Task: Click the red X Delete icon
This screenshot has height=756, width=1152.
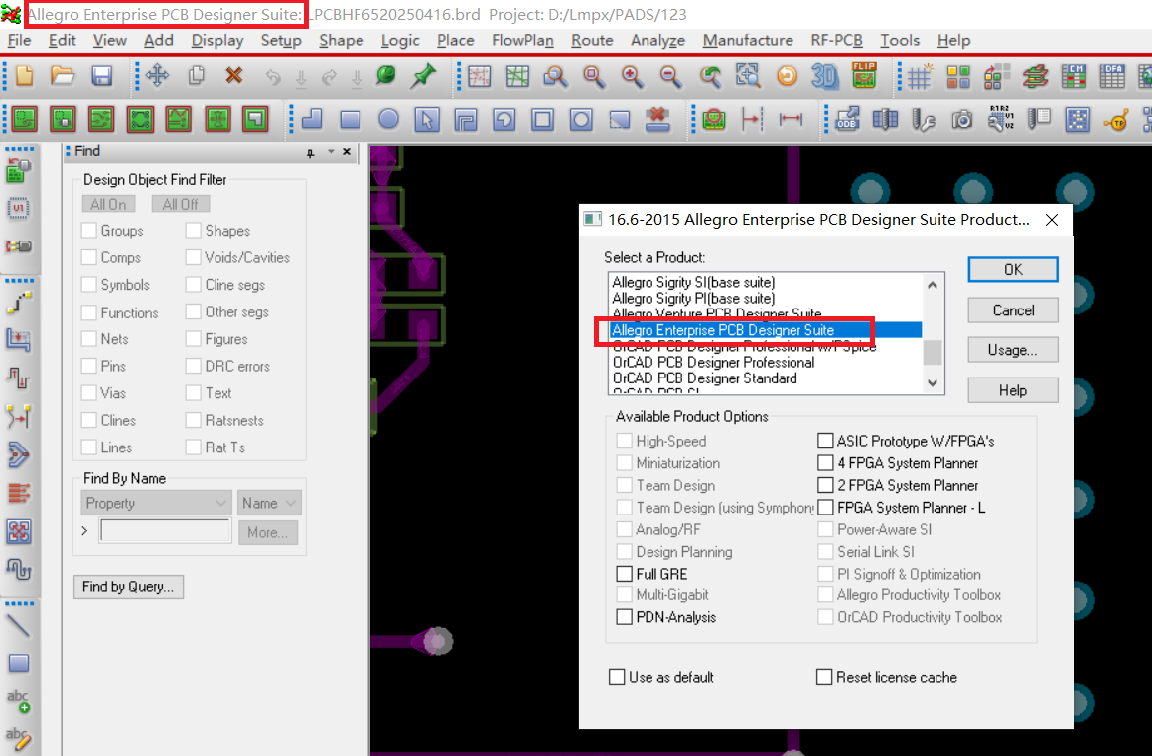Action: click(234, 75)
